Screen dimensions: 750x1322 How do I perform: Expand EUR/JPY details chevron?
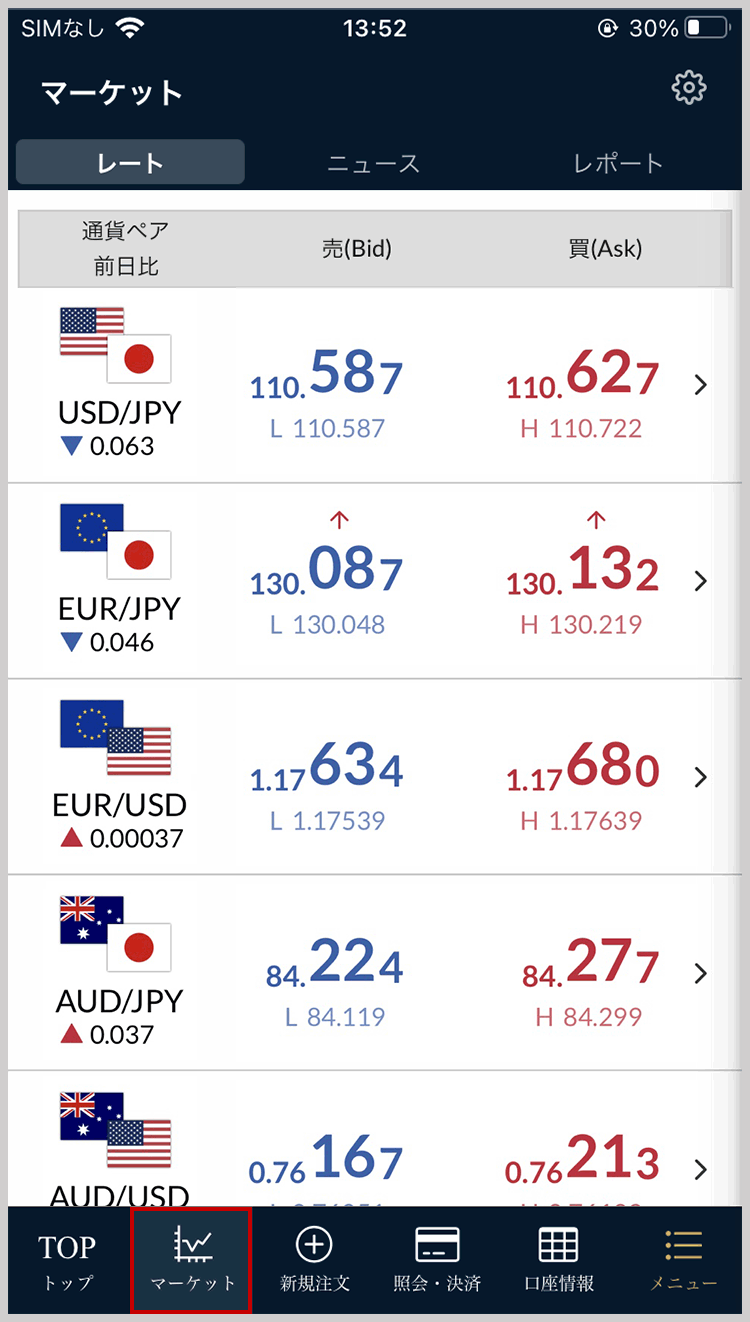(x=701, y=581)
